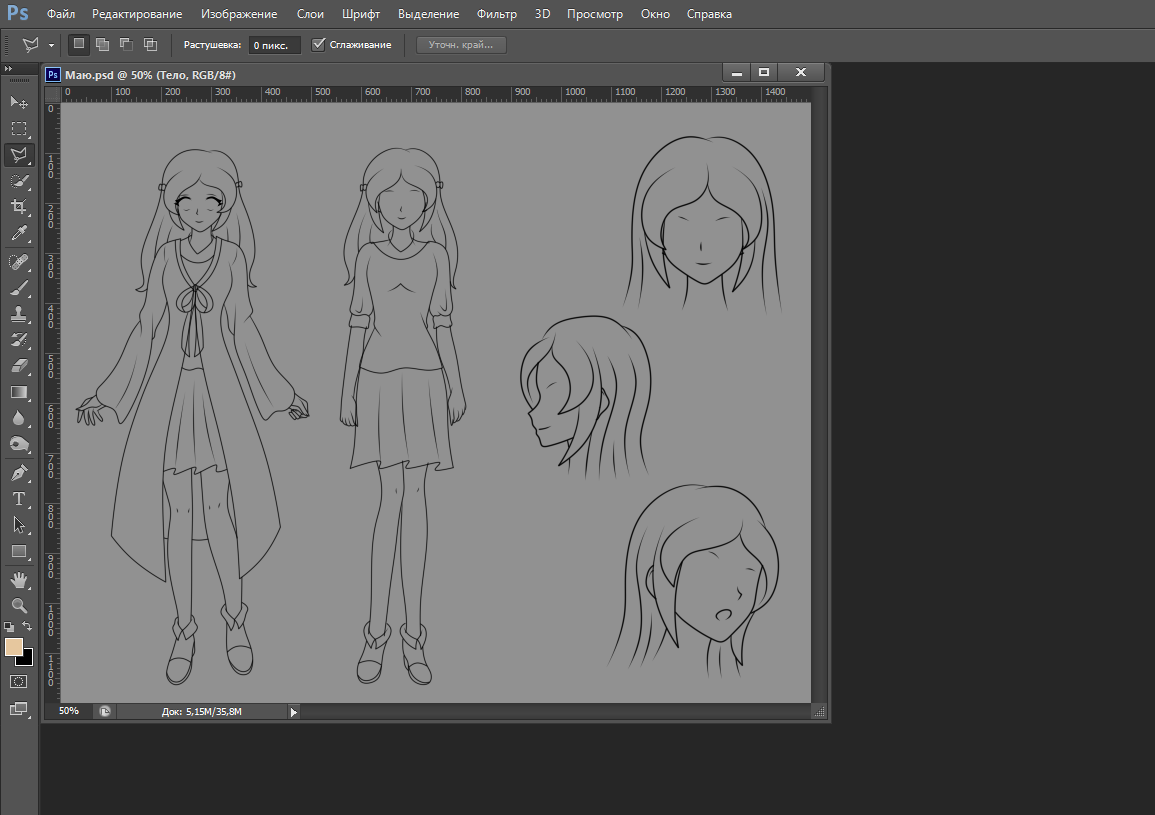Viewport: 1155px width, 815px height.
Task: Click the Растушевка feather input field
Action: tap(274, 45)
